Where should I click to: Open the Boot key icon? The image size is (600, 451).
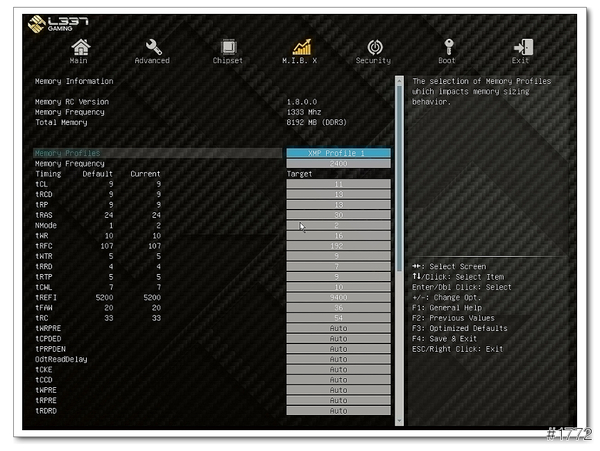pos(449,47)
